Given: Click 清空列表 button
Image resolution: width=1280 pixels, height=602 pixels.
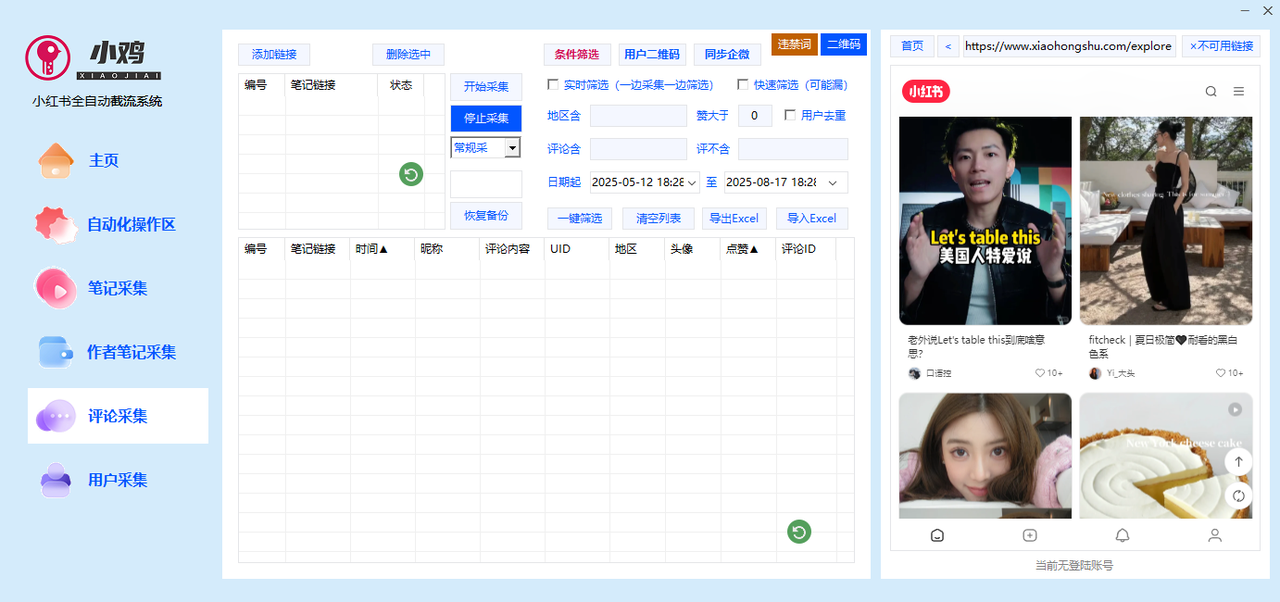Looking at the screenshot, I should (658, 218).
